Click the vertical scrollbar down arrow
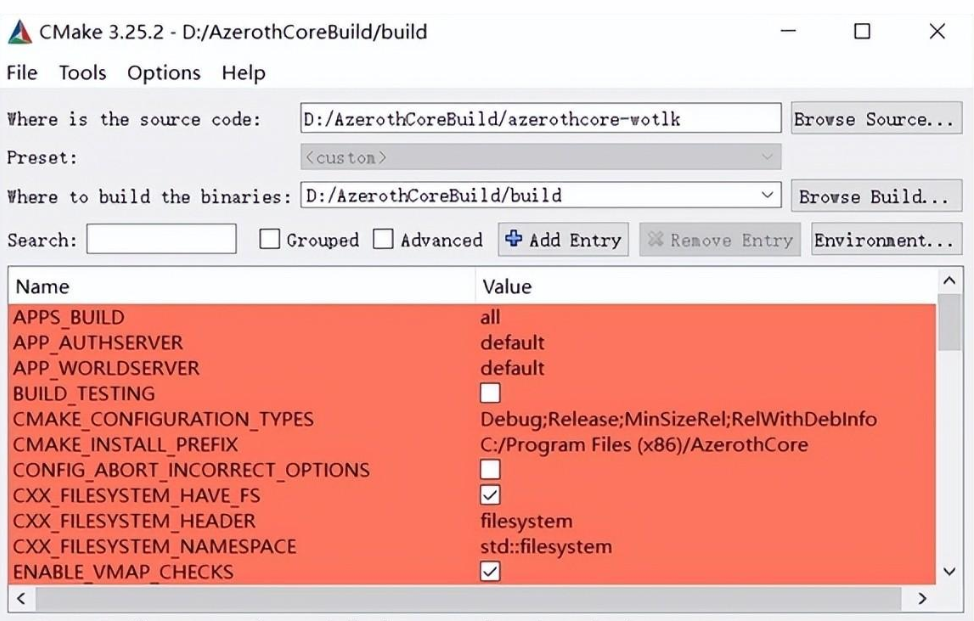 pos(949,571)
